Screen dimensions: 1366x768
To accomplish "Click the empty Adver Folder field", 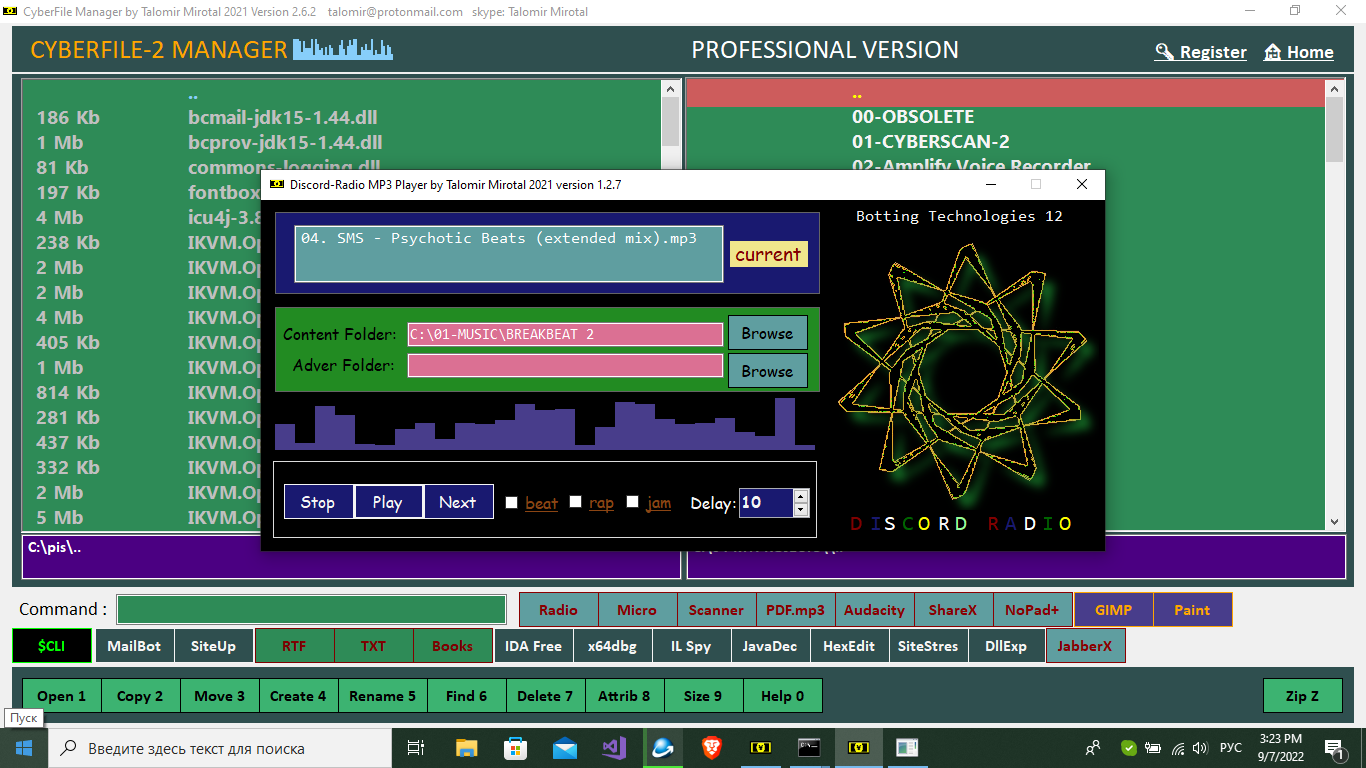I will [x=565, y=366].
